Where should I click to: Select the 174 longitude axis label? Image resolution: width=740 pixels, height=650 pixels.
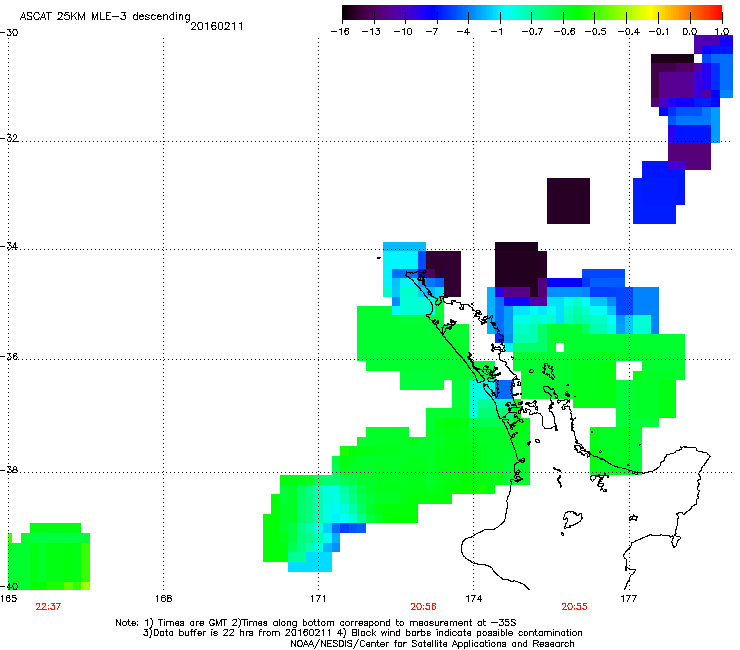pyautogui.click(x=473, y=599)
